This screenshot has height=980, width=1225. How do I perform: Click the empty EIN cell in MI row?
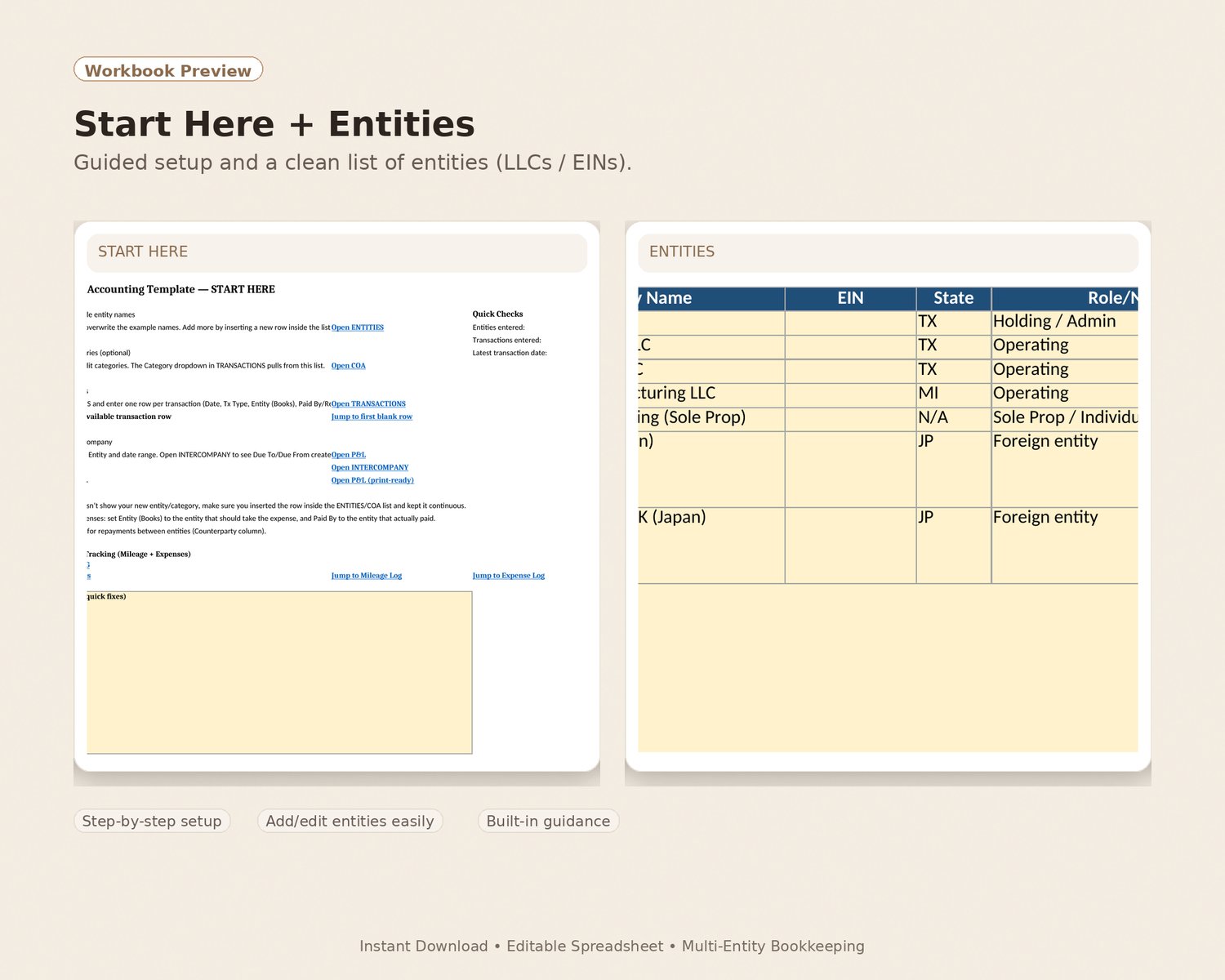(850, 394)
